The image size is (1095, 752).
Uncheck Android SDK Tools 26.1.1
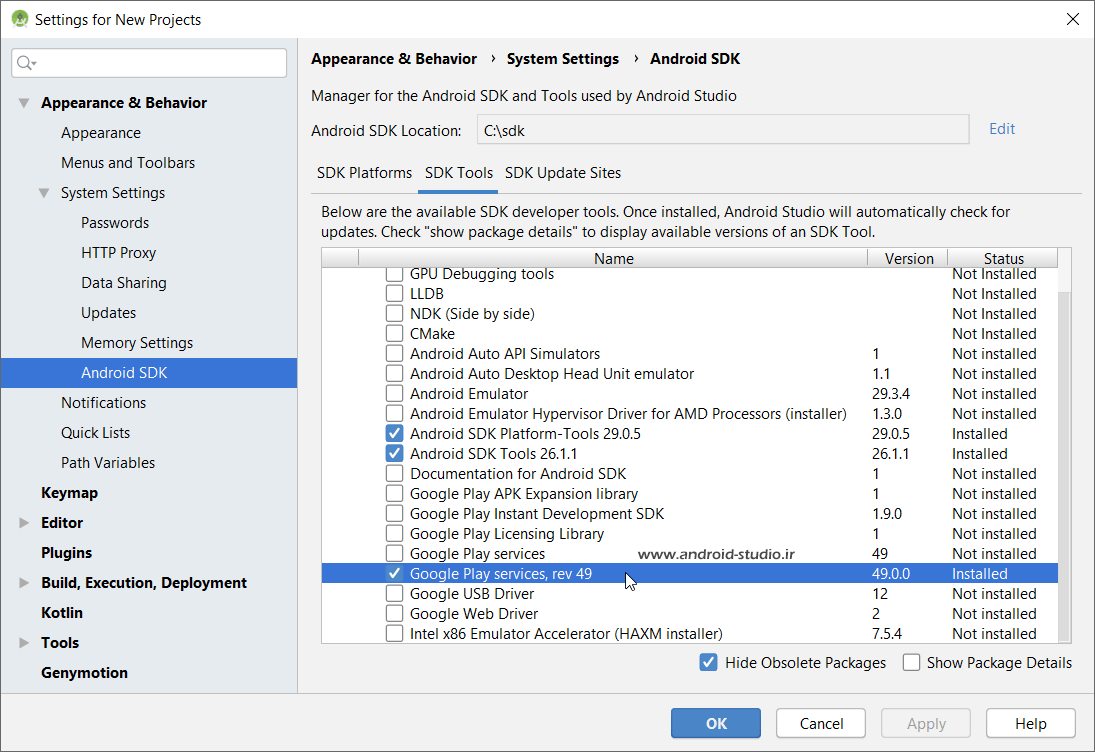pyautogui.click(x=395, y=454)
